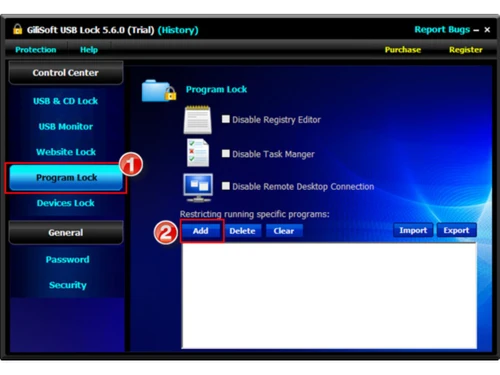Add a program to restrict
The height and width of the screenshot is (375, 500).
201,231
